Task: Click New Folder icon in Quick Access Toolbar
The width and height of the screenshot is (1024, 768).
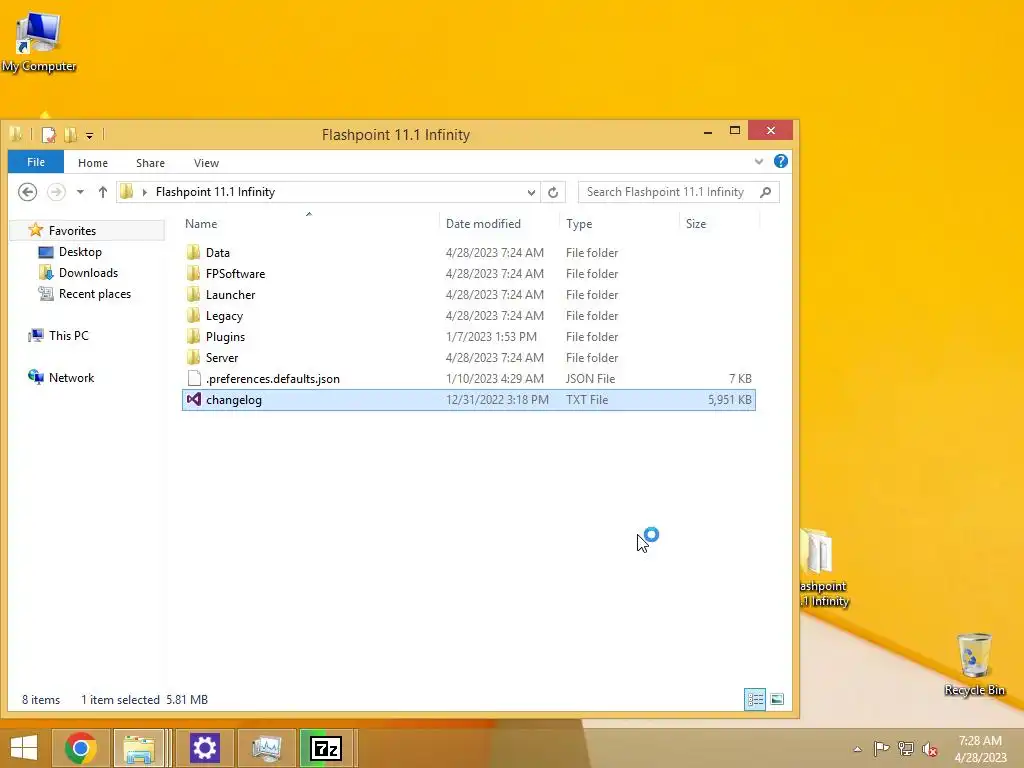Action: (x=70, y=135)
